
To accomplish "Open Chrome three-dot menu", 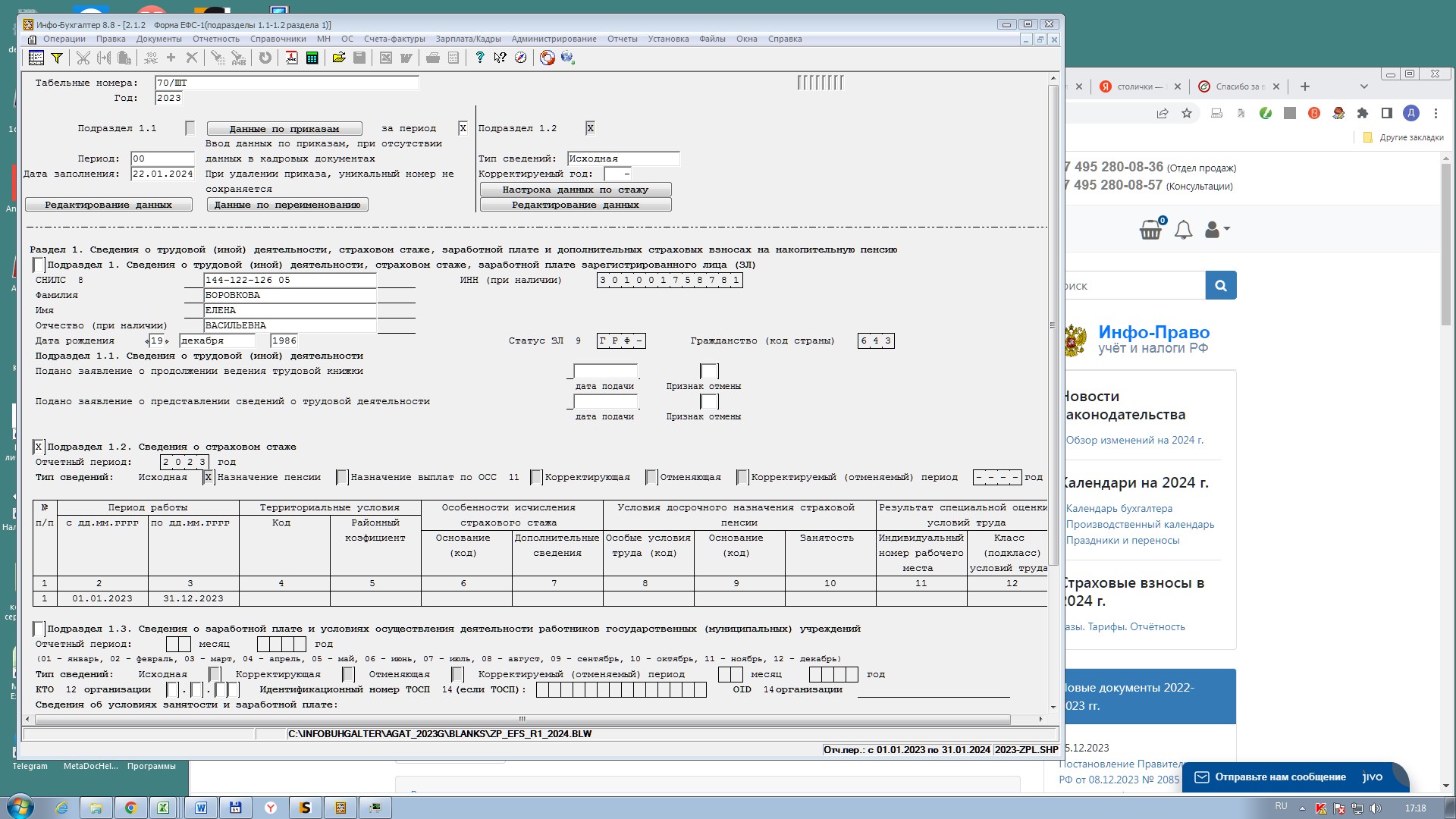I will [x=1436, y=113].
